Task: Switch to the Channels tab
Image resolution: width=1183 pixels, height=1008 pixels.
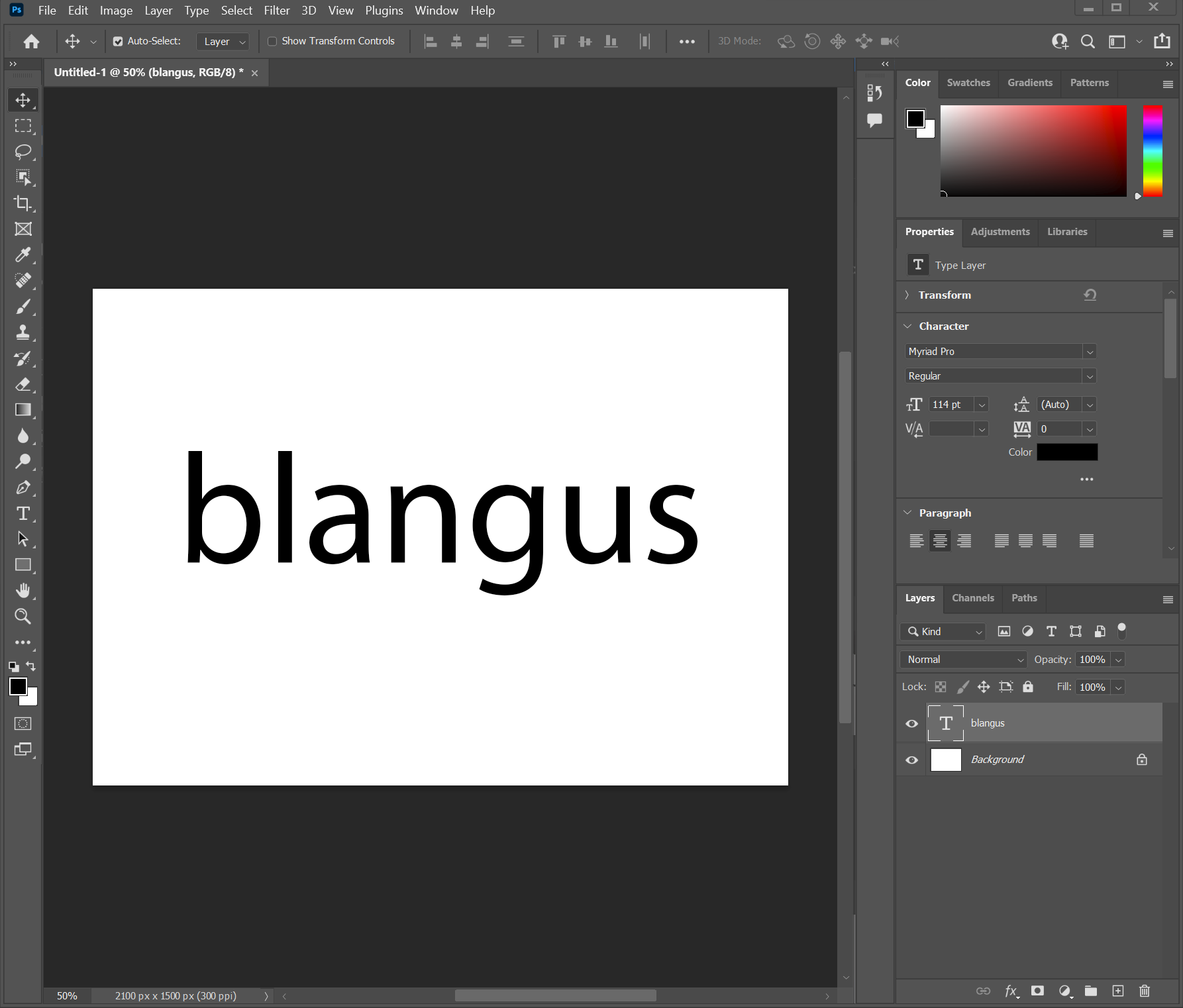Action: pyautogui.click(x=972, y=598)
